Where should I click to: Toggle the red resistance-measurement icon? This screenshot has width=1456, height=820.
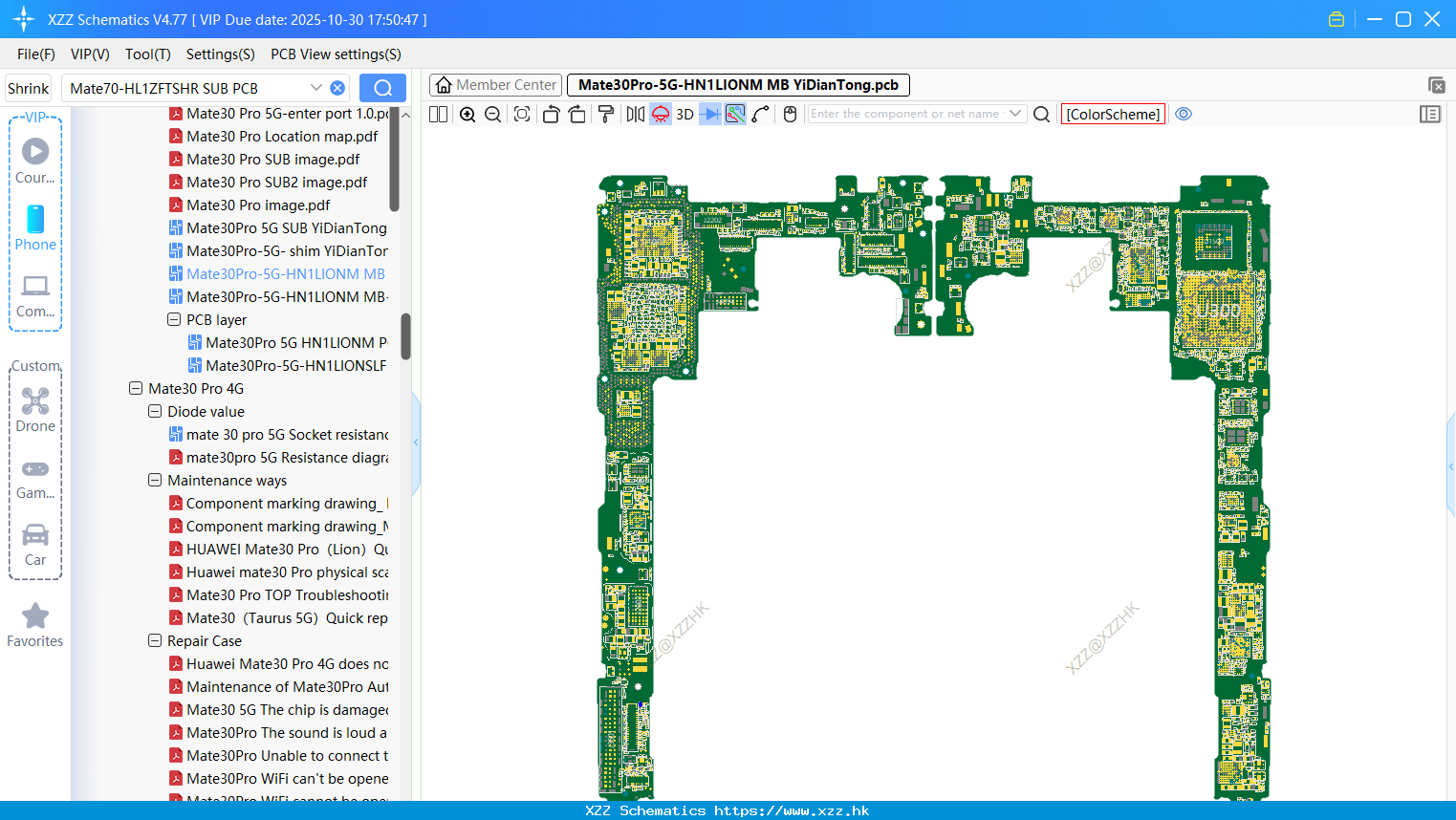(x=661, y=114)
